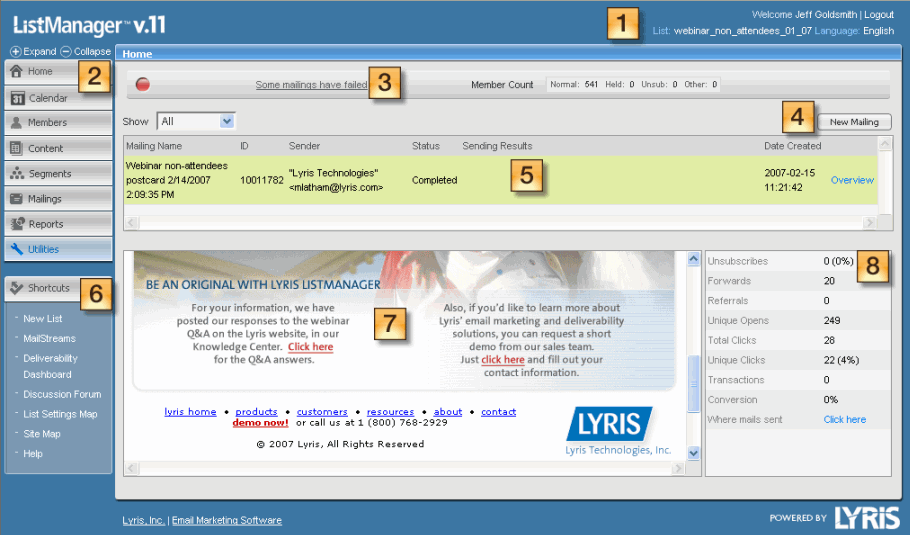The width and height of the screenshot is (910, 535).
Task: Click mailing table horizontal scroll left arrow
Action: click(x=131, y=222)
